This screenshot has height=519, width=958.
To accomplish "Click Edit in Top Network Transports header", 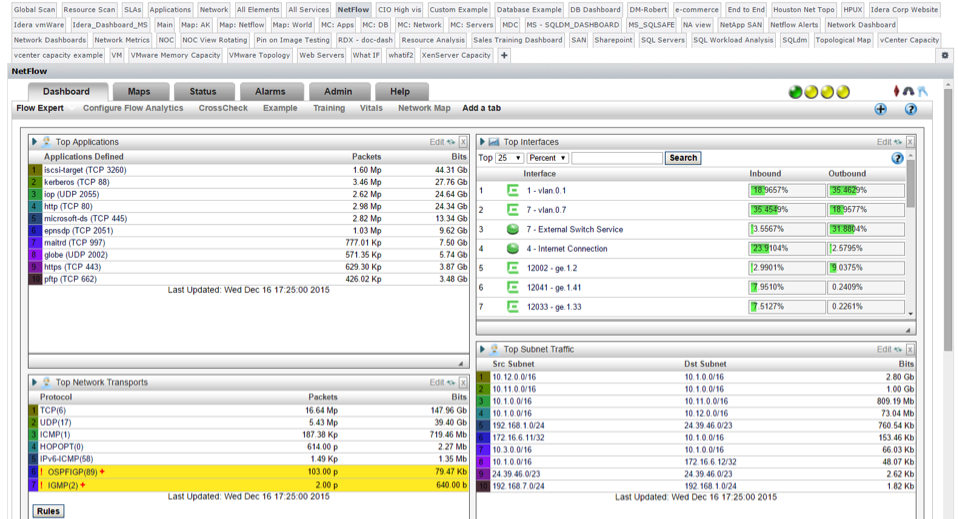I will tap(436, 383).
